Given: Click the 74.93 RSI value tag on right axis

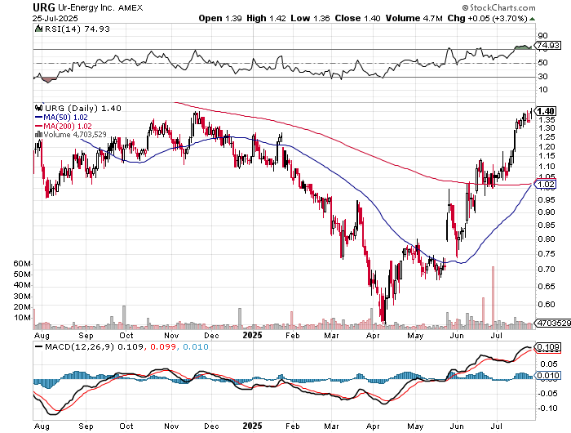Looking at the screenshot, I should (548, 46).
